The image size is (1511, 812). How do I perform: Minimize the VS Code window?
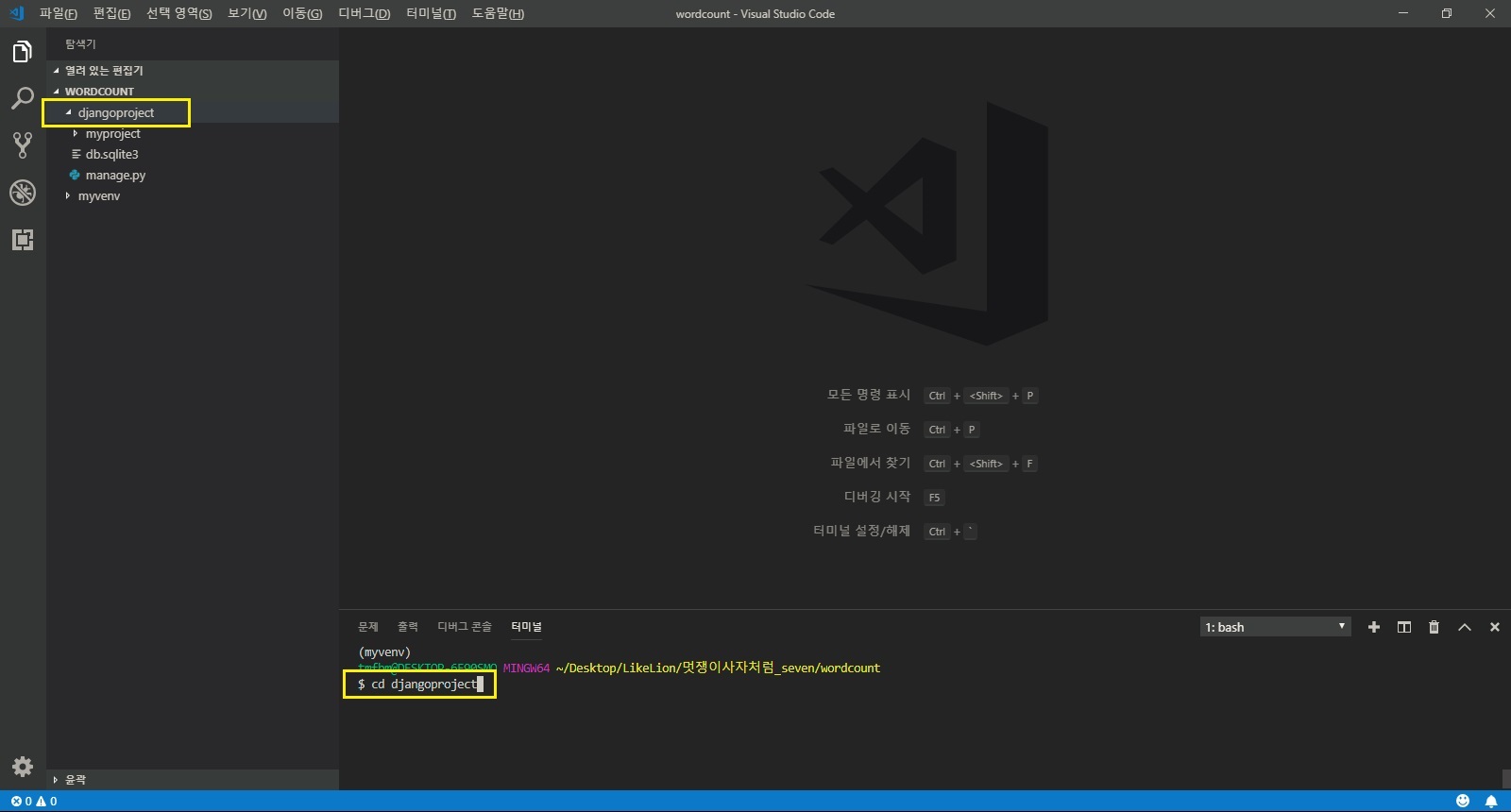point(1403,13)
